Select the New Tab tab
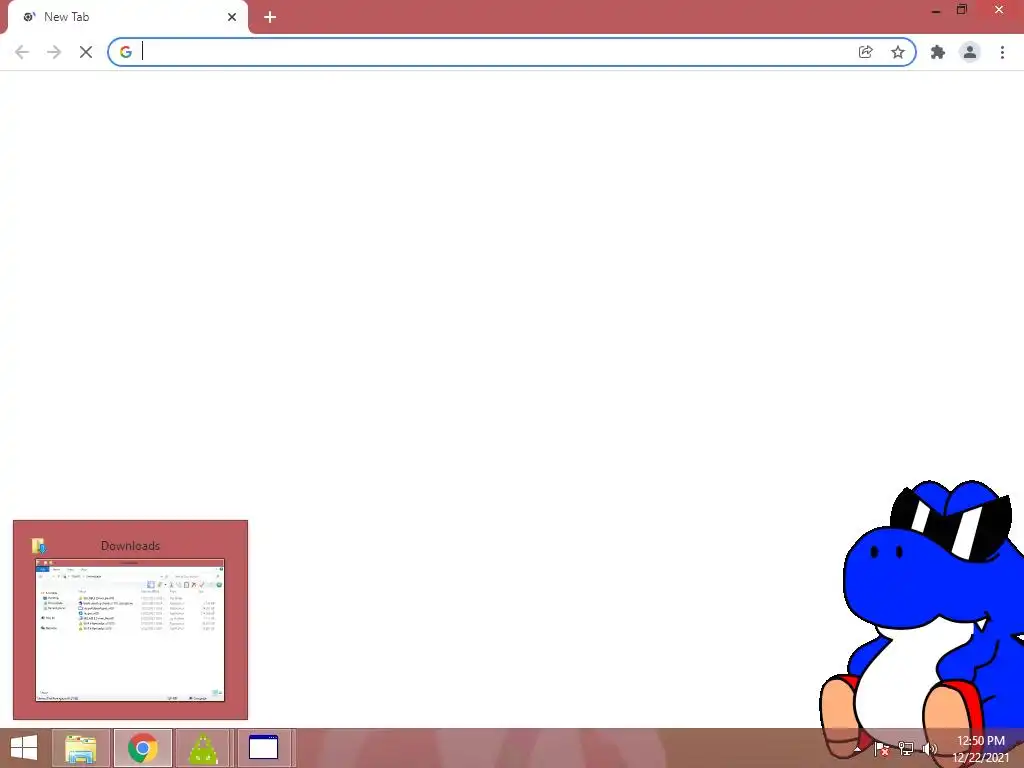 [127, 17]
